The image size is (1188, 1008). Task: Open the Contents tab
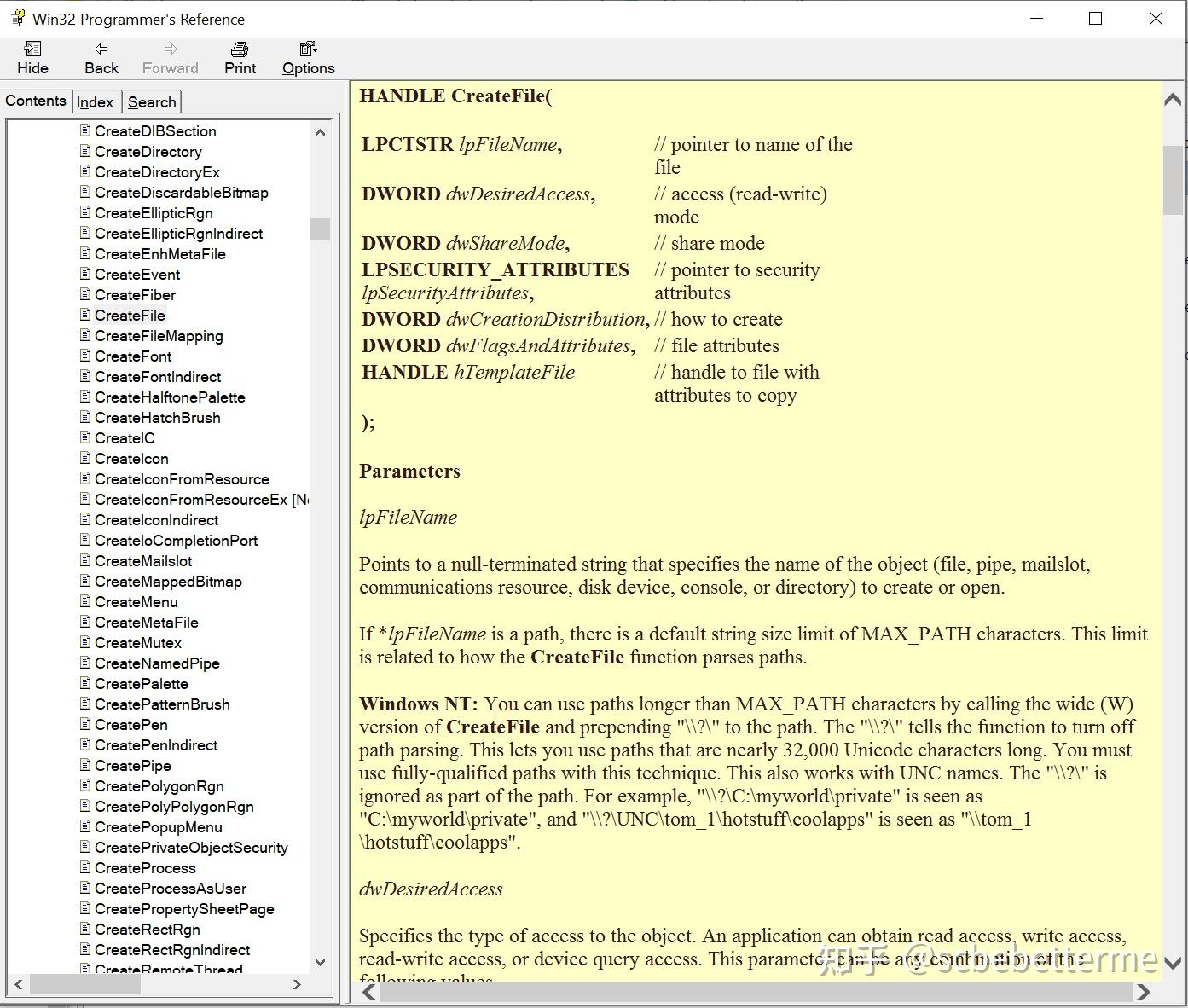click(x=36, y=100)
